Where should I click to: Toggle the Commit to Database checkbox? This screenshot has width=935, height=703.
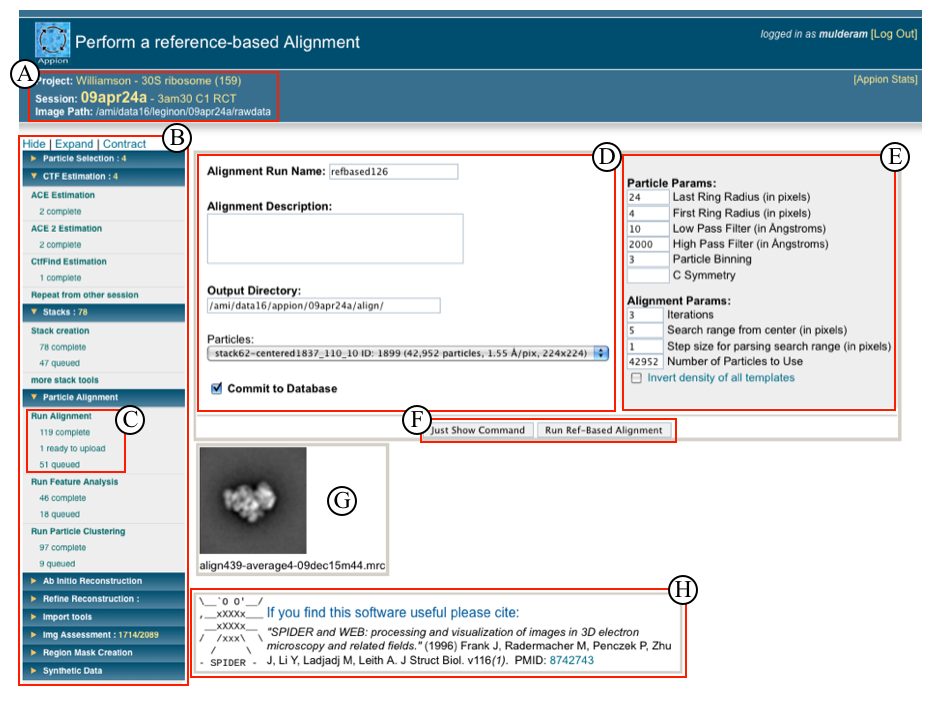[x=217, y=388]
